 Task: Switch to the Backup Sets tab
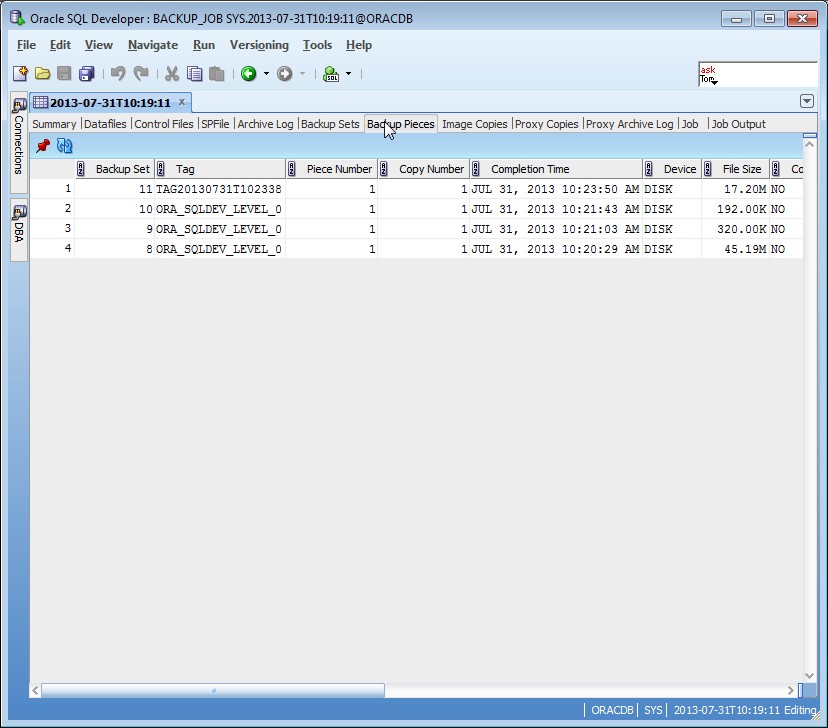click(x=330, y=124)
